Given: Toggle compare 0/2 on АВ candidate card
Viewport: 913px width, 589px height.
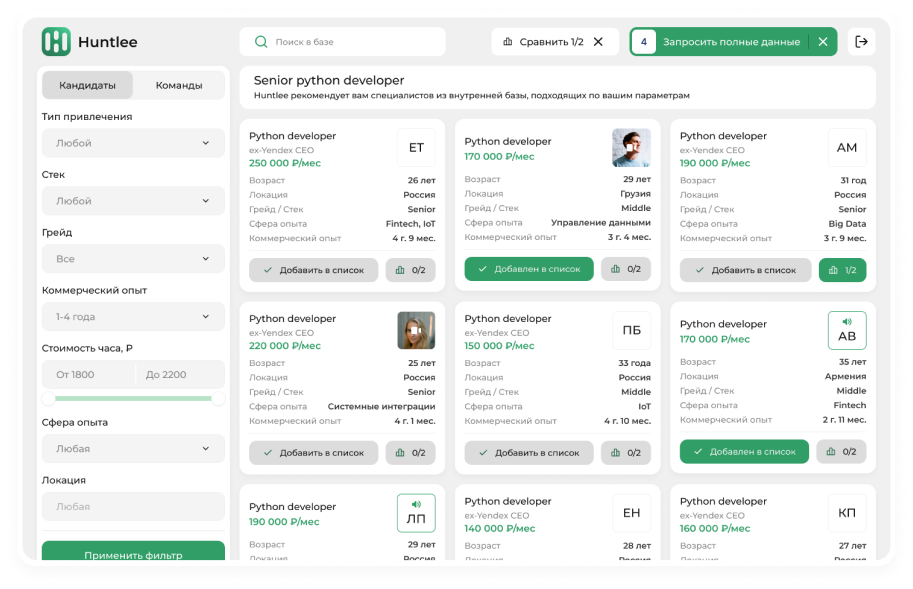Looking at the screenshot, I should [841, 452].
